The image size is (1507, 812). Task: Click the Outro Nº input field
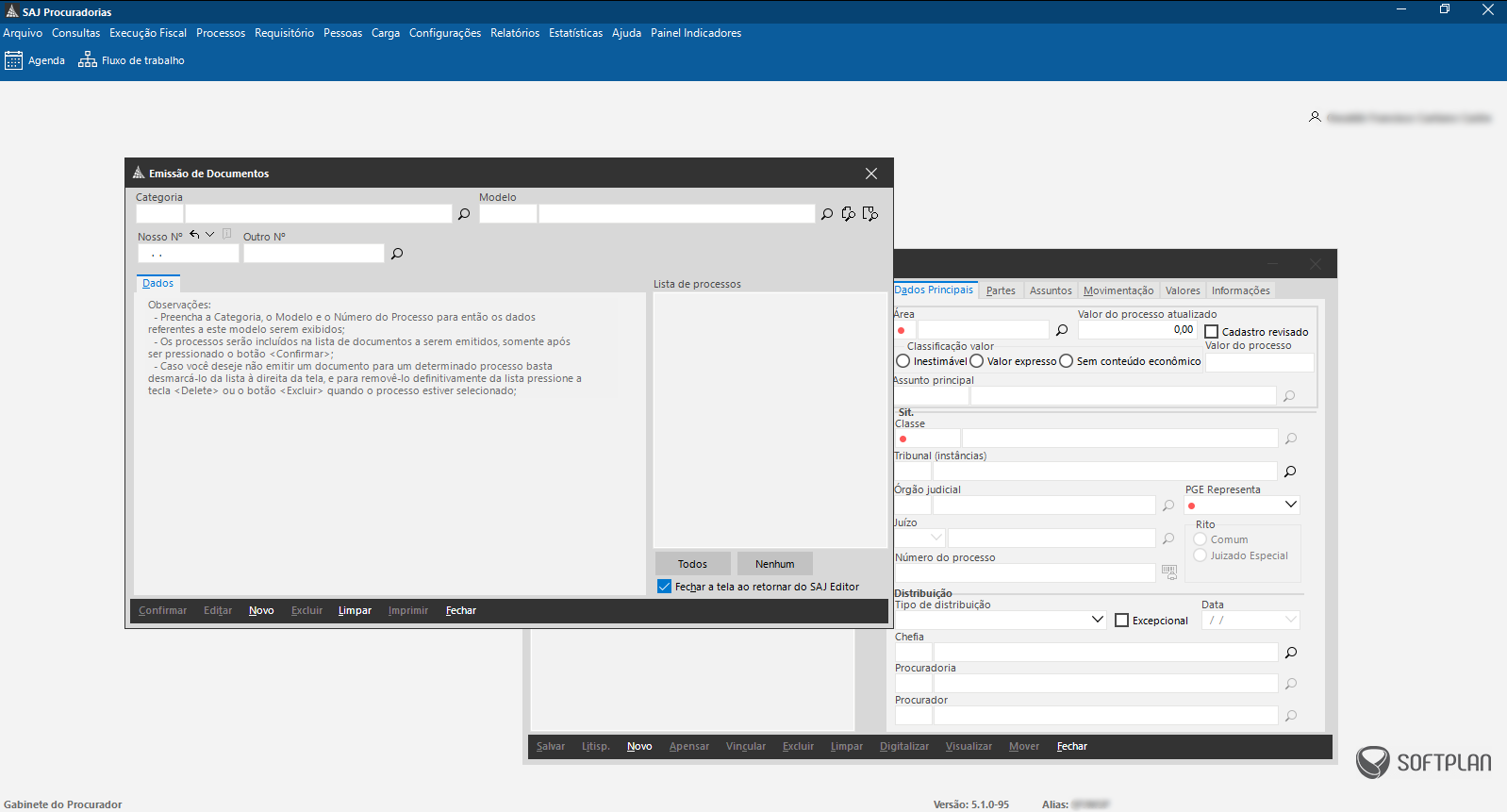313,254
